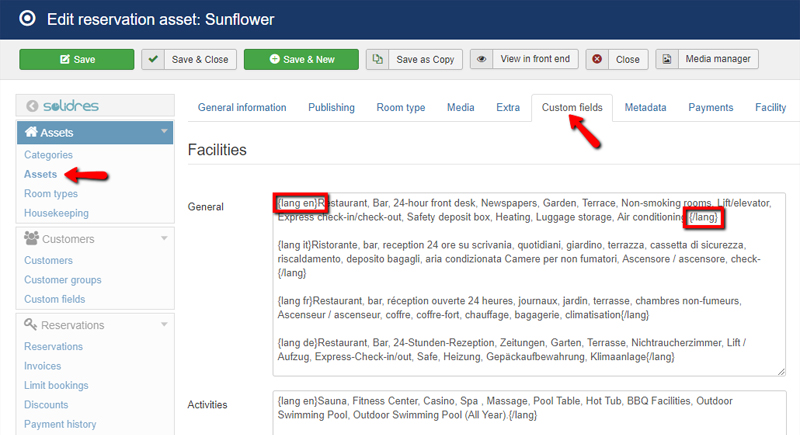This screenshot has width=800, height=435.
Task: Open the Room type tab
Action: [x=400, y=107]
